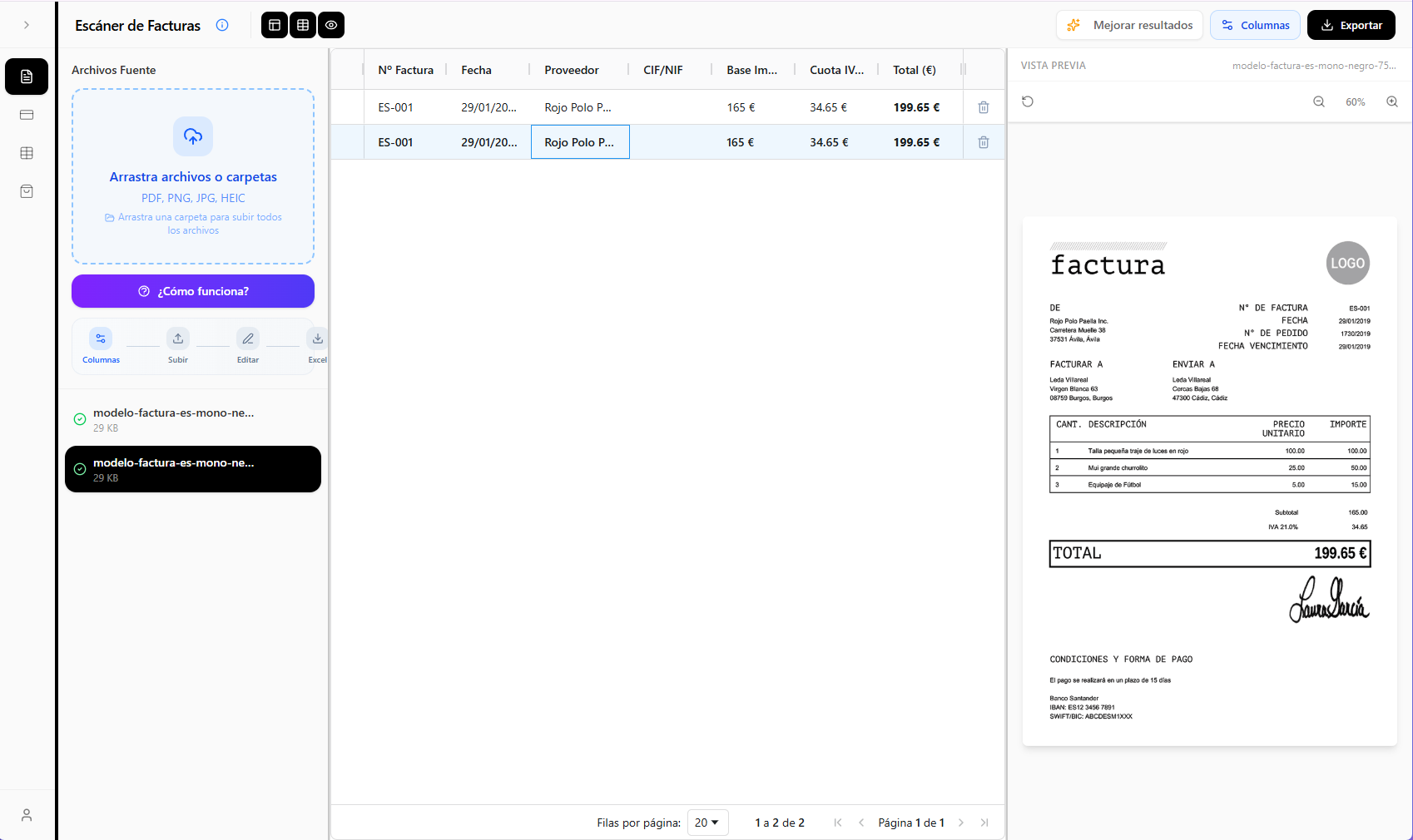Delete the first invoice row with the trash icon
The width and height of the screenshot is (1413, 840).
point(983,107)
